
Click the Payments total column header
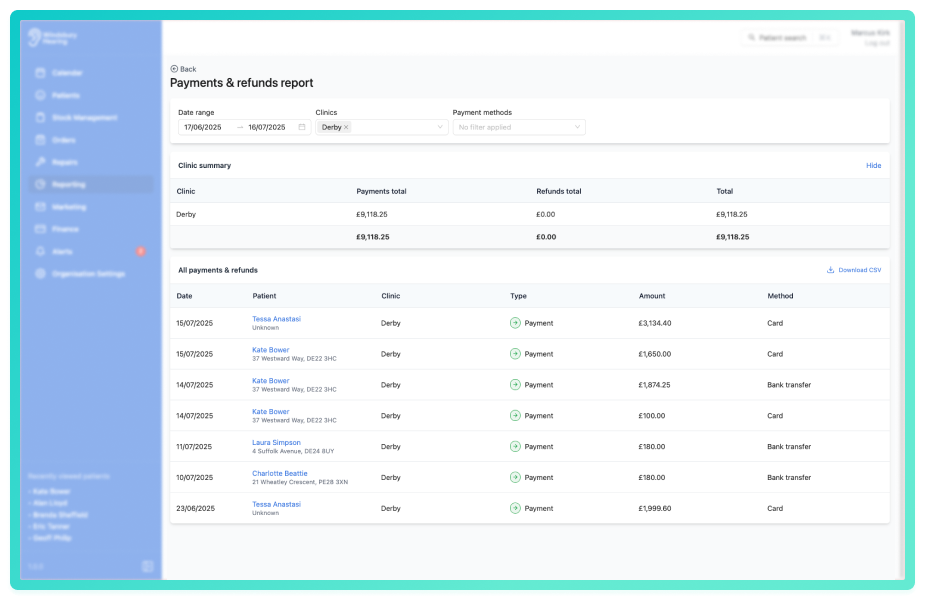381,191
